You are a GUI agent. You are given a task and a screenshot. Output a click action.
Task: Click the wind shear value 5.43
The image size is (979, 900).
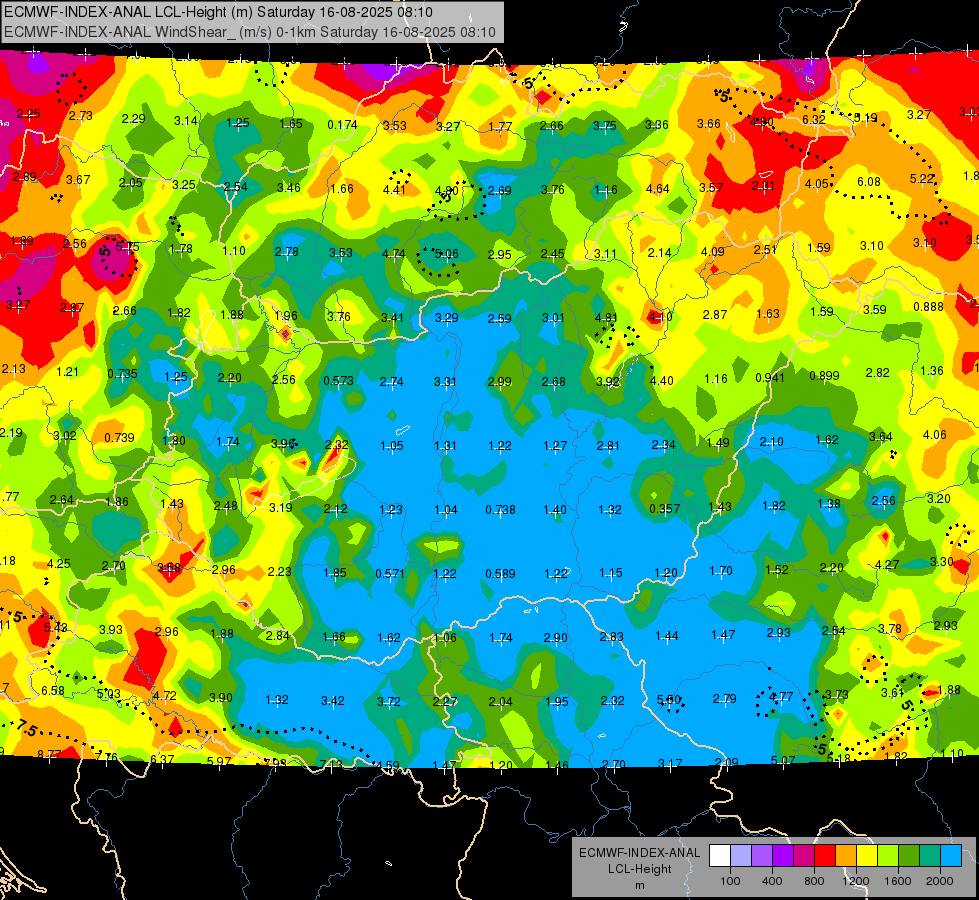56,626
